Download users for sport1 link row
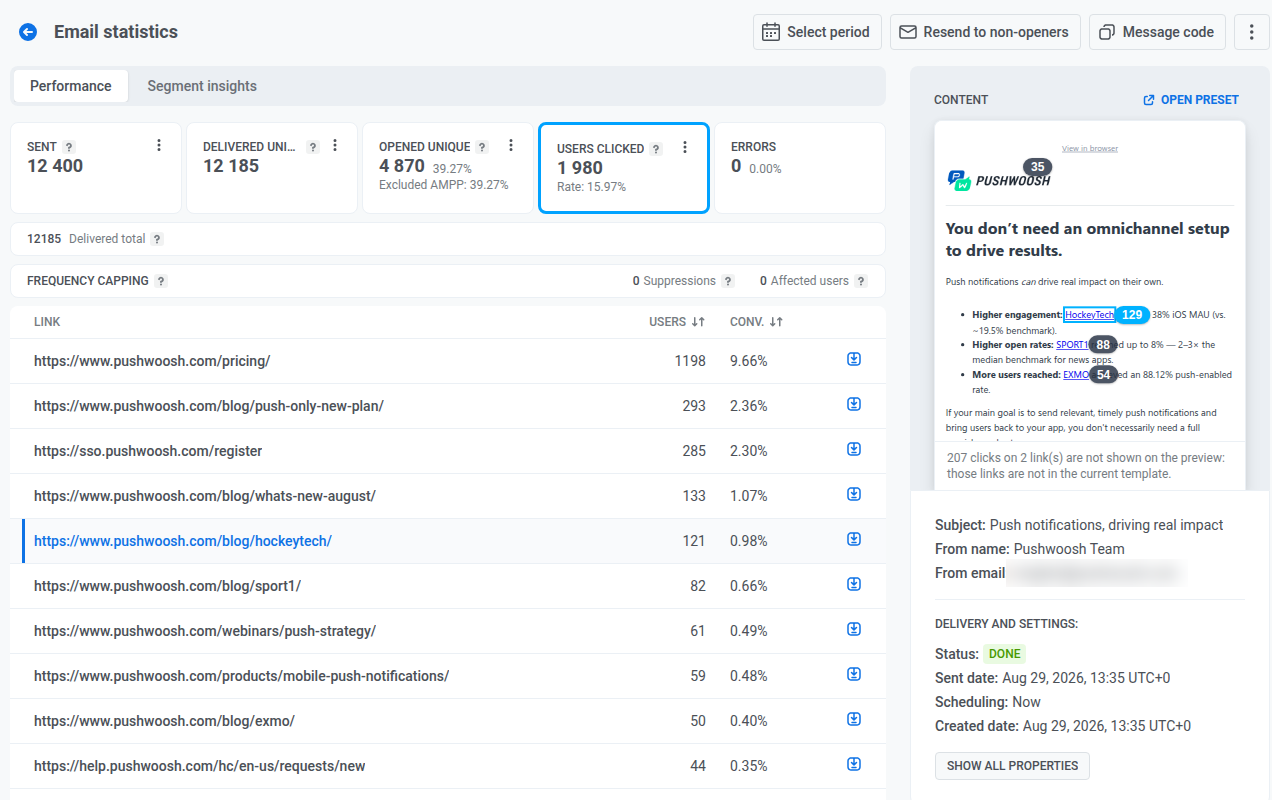The width and height of the screenshot is (1272, 800). (x=854, y=585)
